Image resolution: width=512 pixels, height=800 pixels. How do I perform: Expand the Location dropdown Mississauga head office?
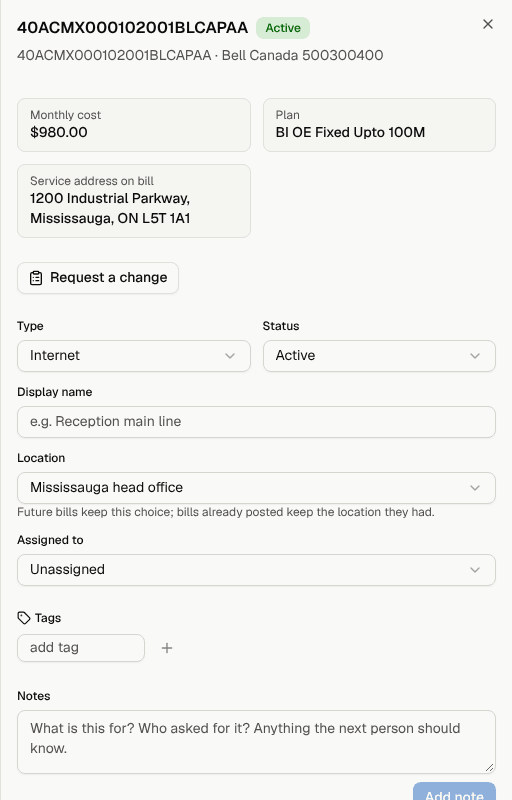click(x=257, y=487)
